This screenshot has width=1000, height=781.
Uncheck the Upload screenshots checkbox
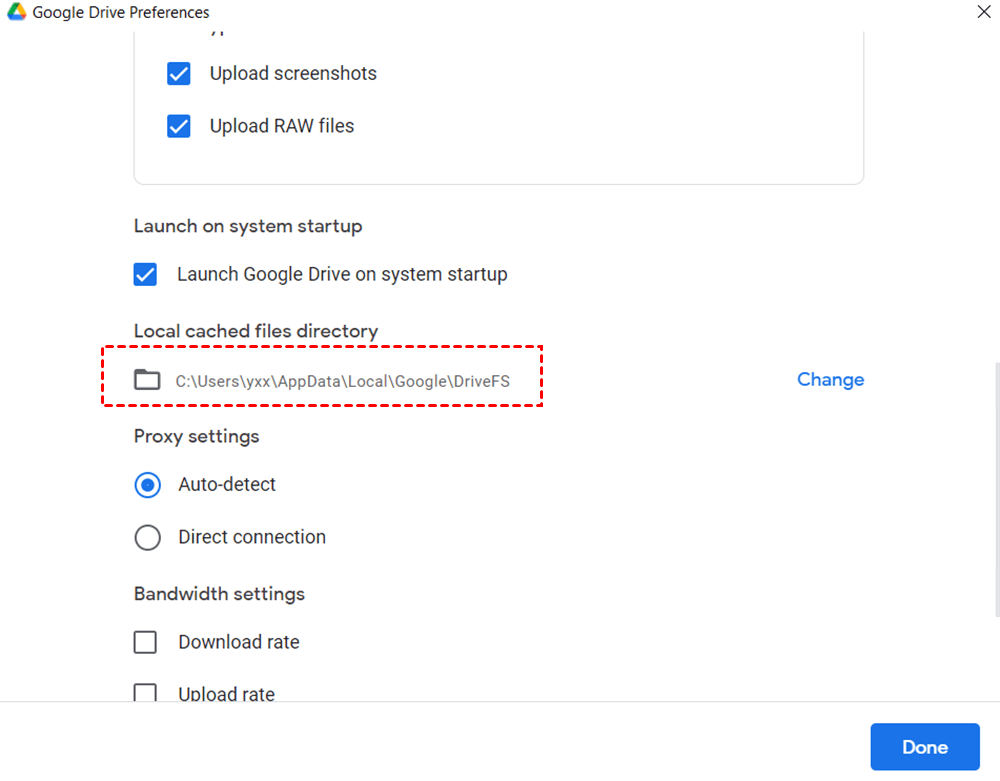pyautogui.click(x=179, y=74)
